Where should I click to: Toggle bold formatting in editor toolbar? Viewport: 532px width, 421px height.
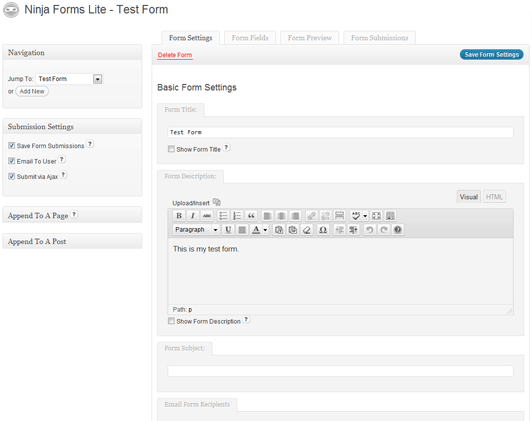tap(179, 216)
